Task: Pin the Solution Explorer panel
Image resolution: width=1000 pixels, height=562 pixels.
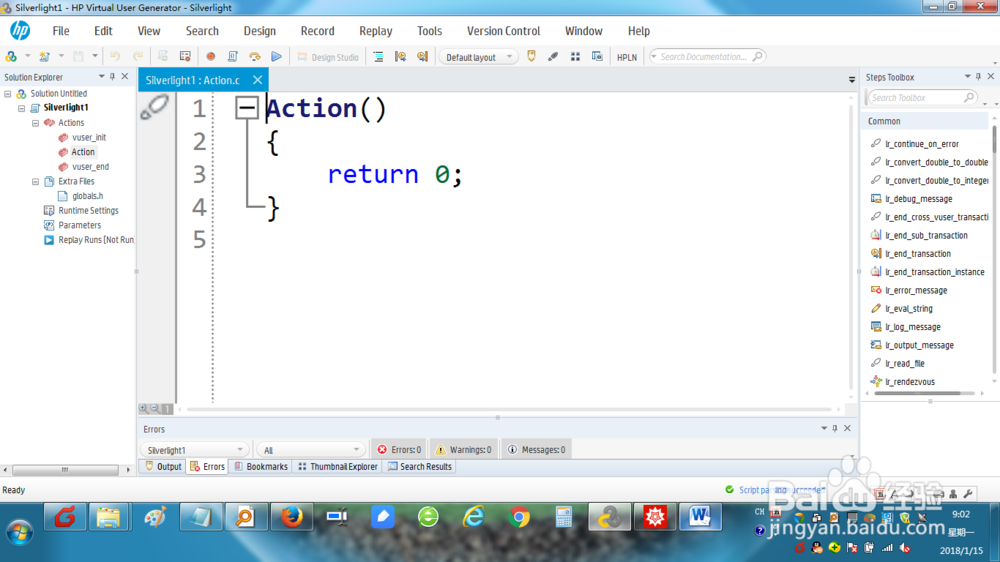Action: click(x=112, y=77)
